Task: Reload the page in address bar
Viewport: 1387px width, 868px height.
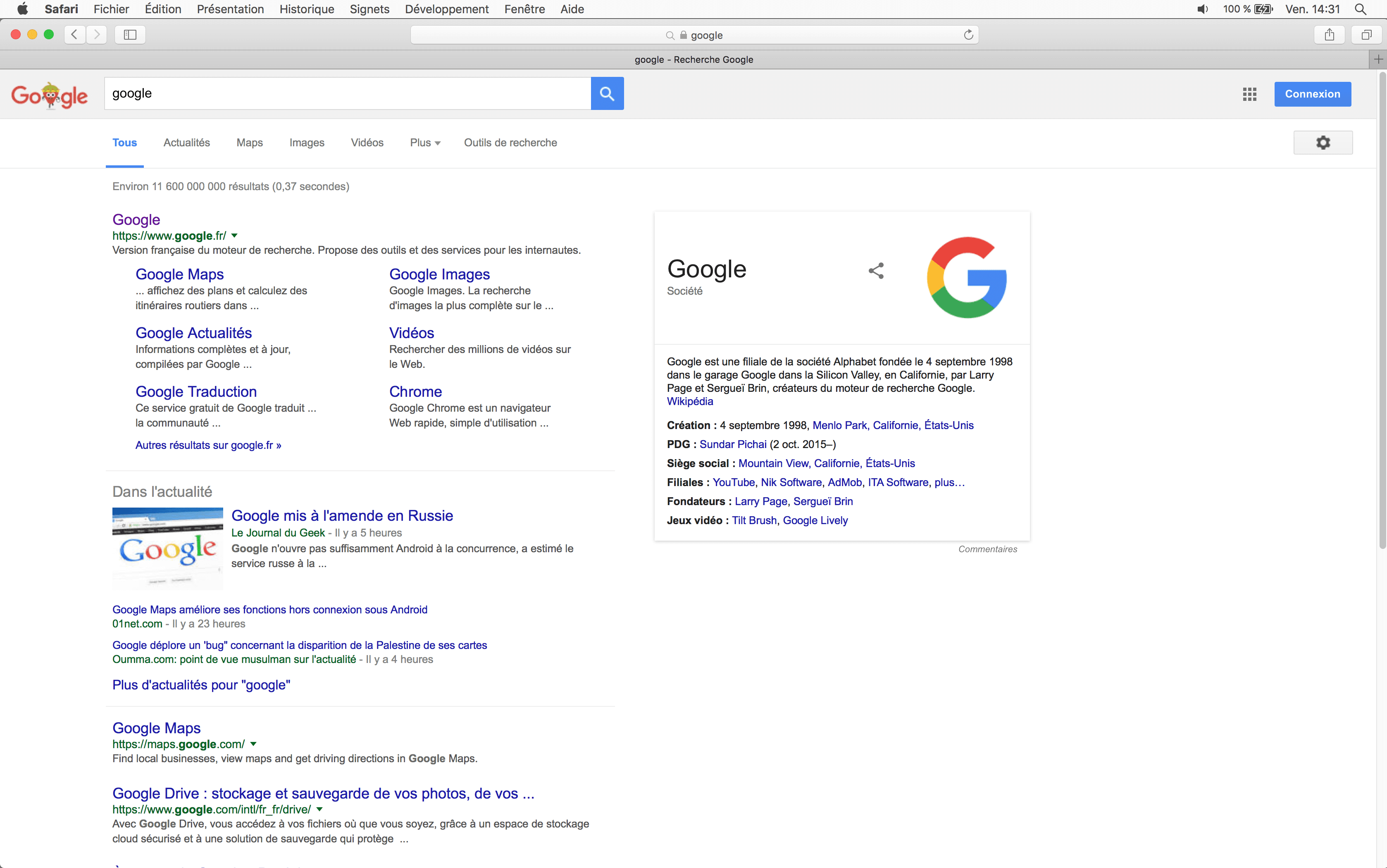Action: click(x=968, y=35)
